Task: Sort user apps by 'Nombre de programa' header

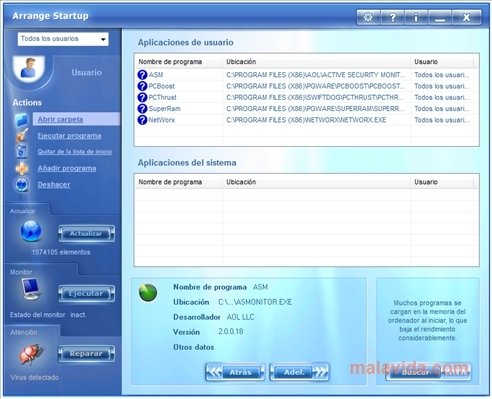Action: (179, 62)
